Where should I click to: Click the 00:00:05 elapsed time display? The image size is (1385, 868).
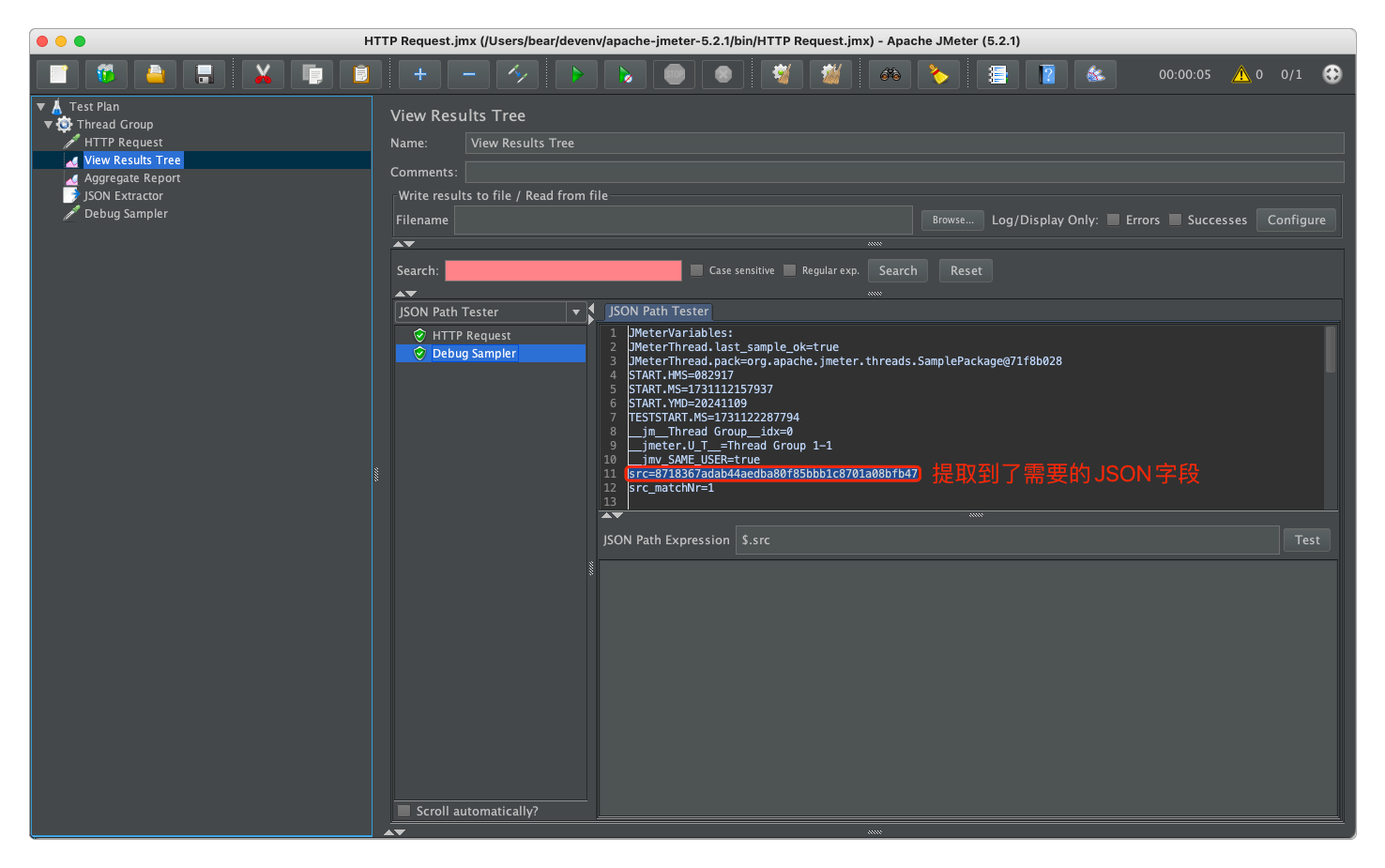coord(1184,74)
